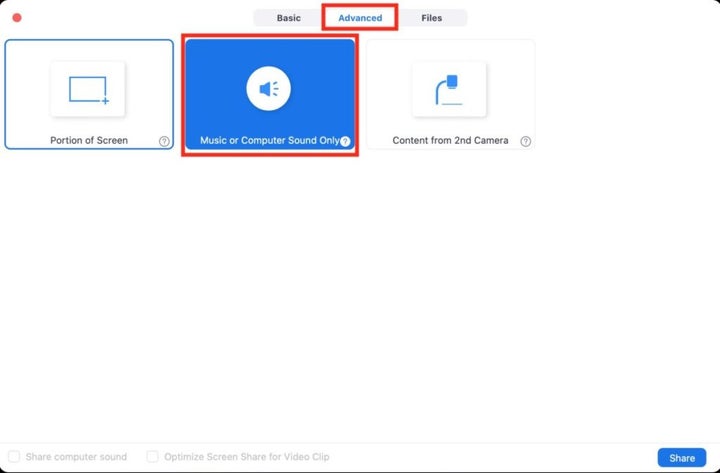Click the speaker icon for computer sound
Viewport: 720px width, 473px height.
[269, 90]
